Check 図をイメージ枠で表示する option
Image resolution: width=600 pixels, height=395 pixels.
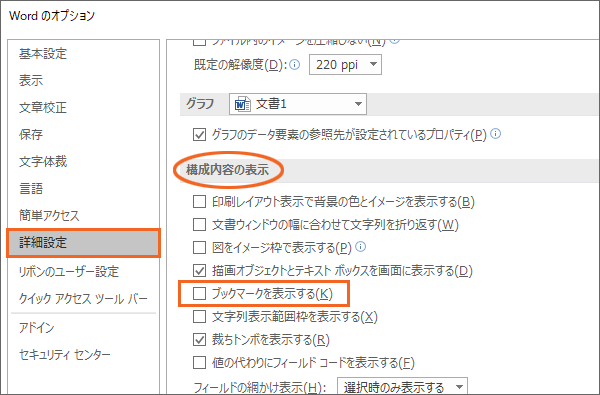(199, 247)
